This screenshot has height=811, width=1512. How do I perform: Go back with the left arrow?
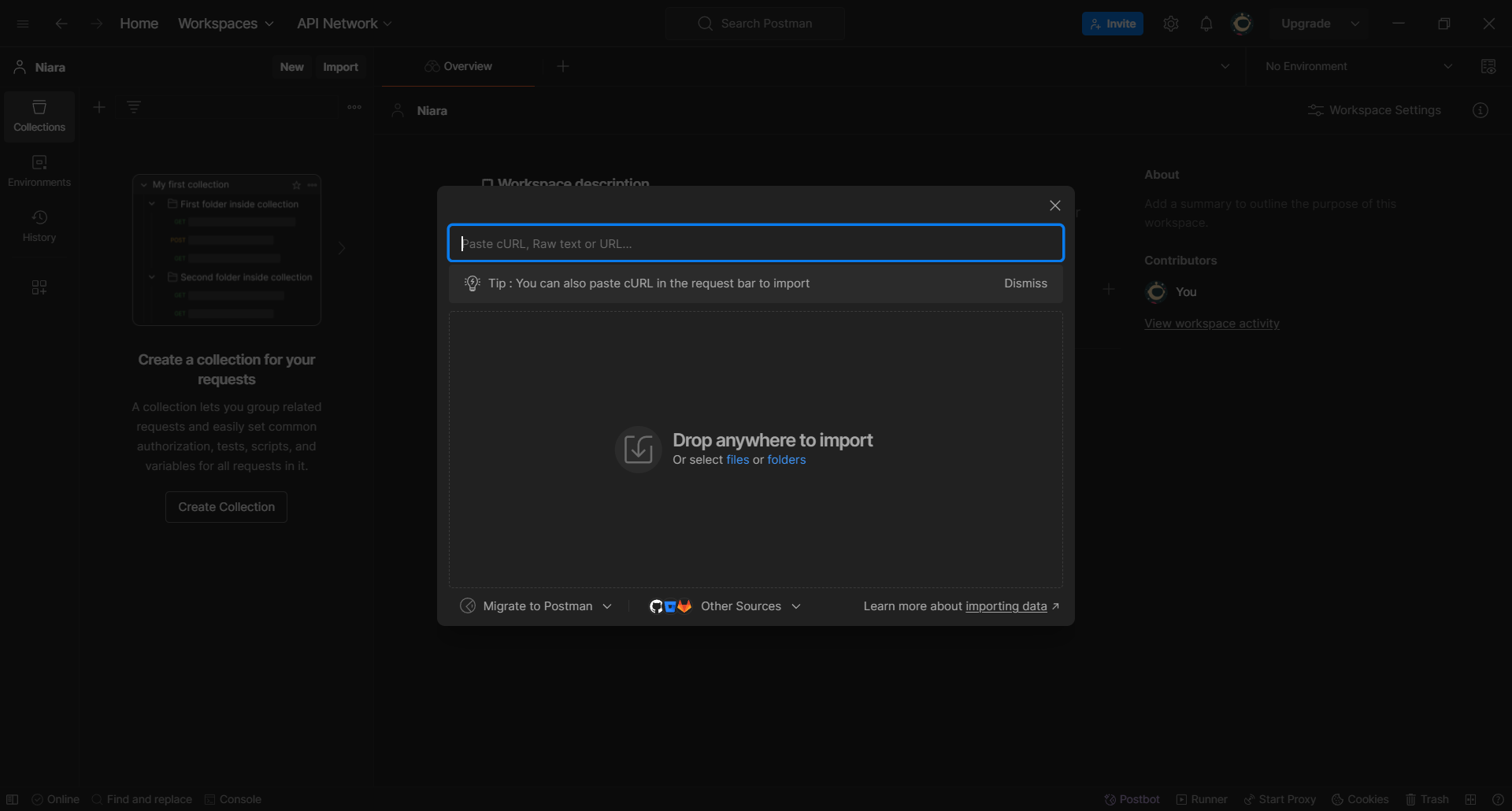[x=61, y=24]
